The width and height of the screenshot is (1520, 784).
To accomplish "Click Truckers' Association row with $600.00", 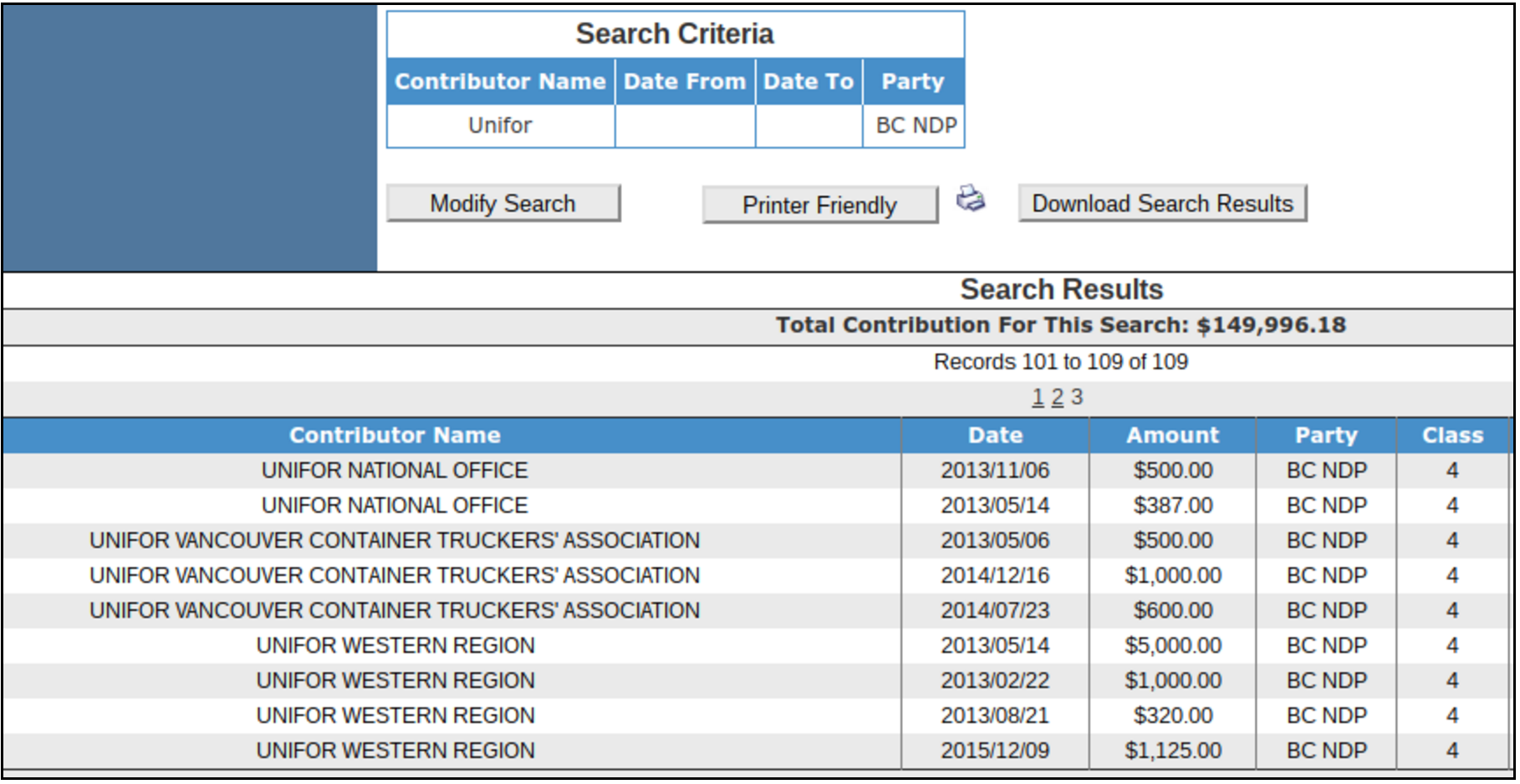I will click(x=395, y=611).
